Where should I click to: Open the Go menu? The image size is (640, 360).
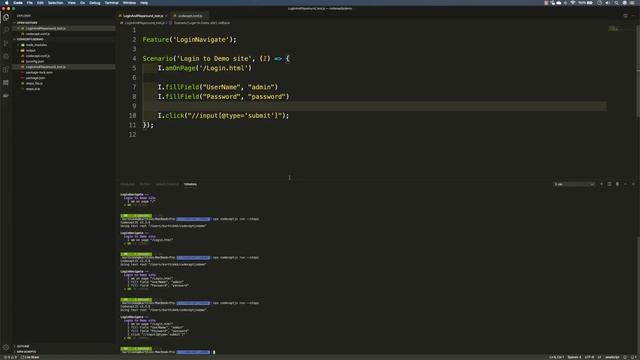tap(82, 3)
